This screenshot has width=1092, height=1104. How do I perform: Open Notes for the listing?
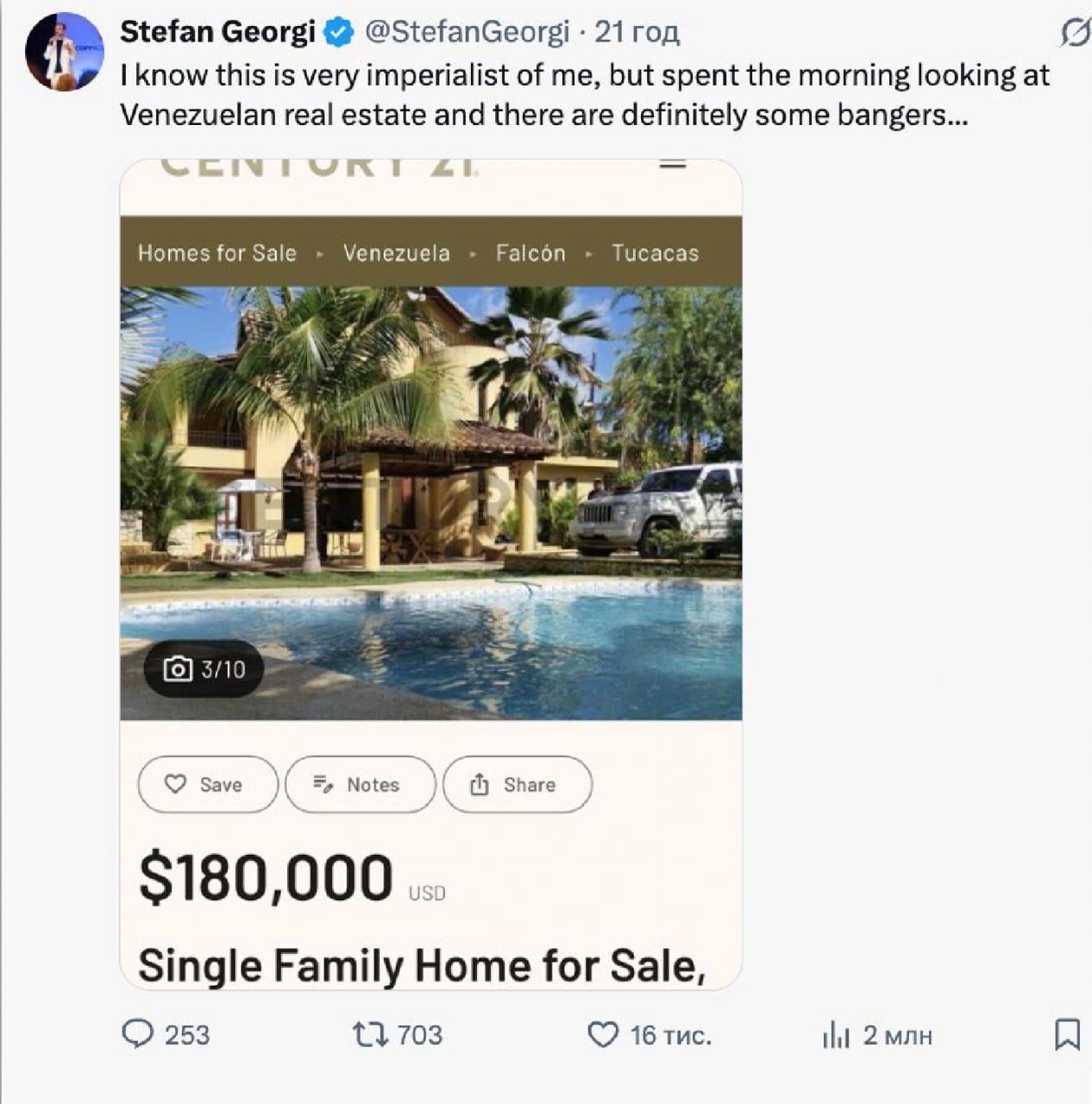coord(360,784)
